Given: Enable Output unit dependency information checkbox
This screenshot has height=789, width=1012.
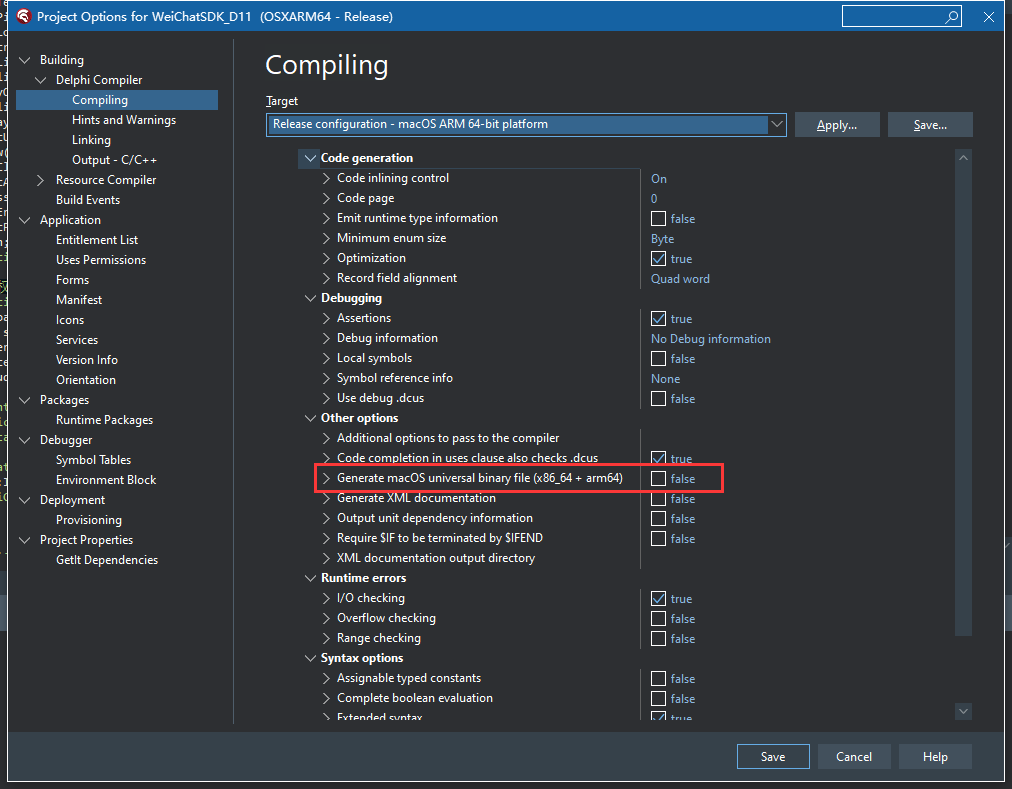Looking at the screenshot, I should [658, 518].
